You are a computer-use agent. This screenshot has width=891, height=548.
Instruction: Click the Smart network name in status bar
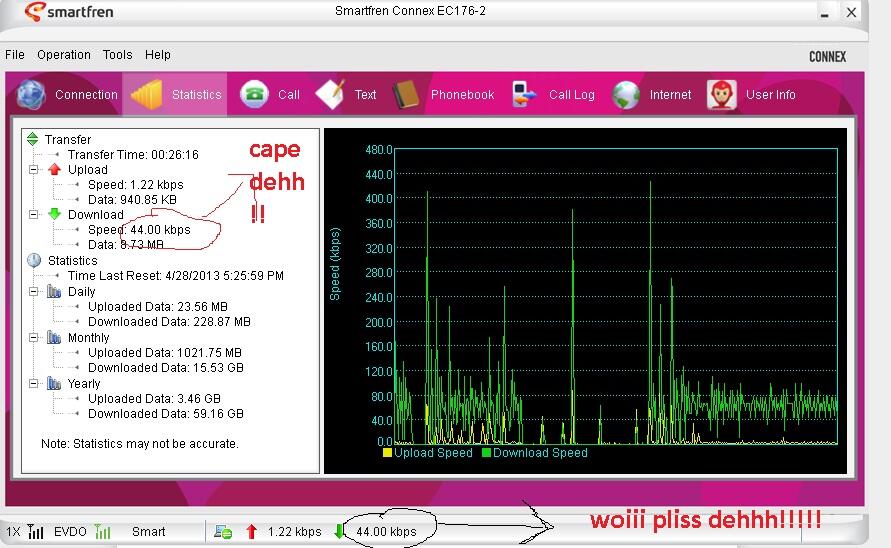click(148, 532)
